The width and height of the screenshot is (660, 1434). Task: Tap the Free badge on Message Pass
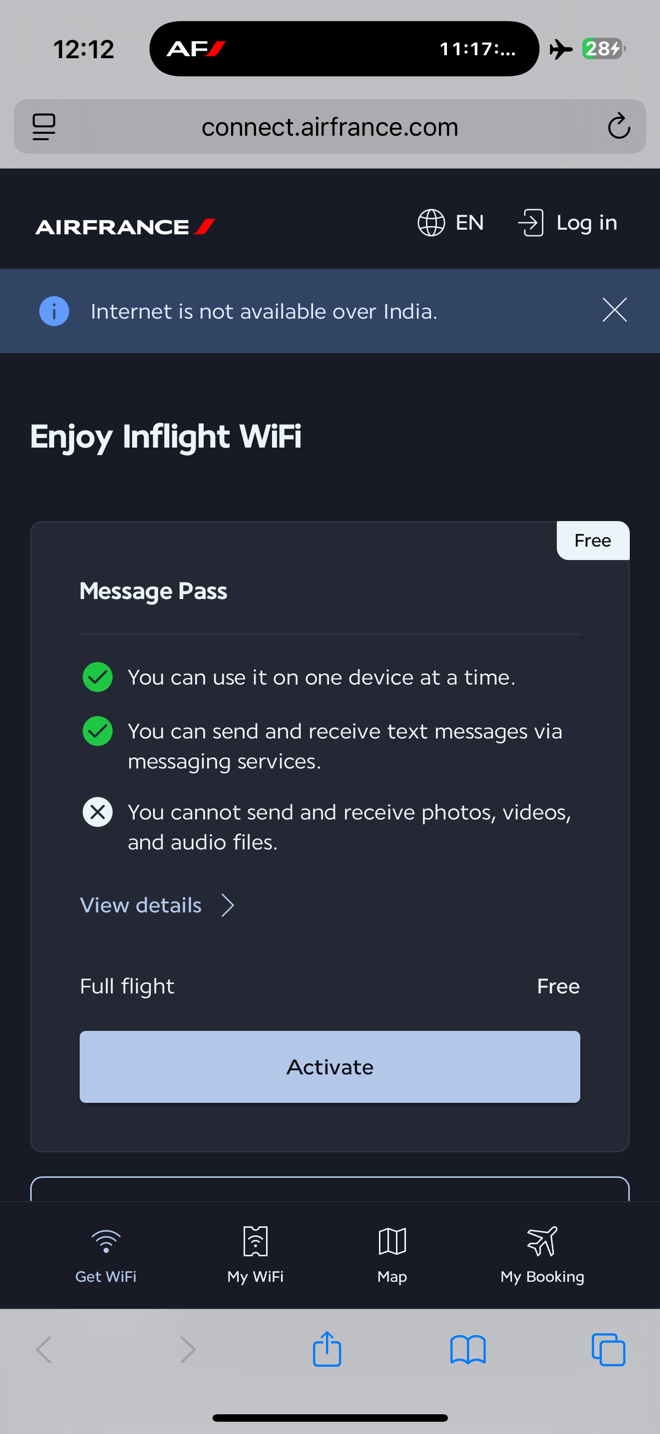593,541
